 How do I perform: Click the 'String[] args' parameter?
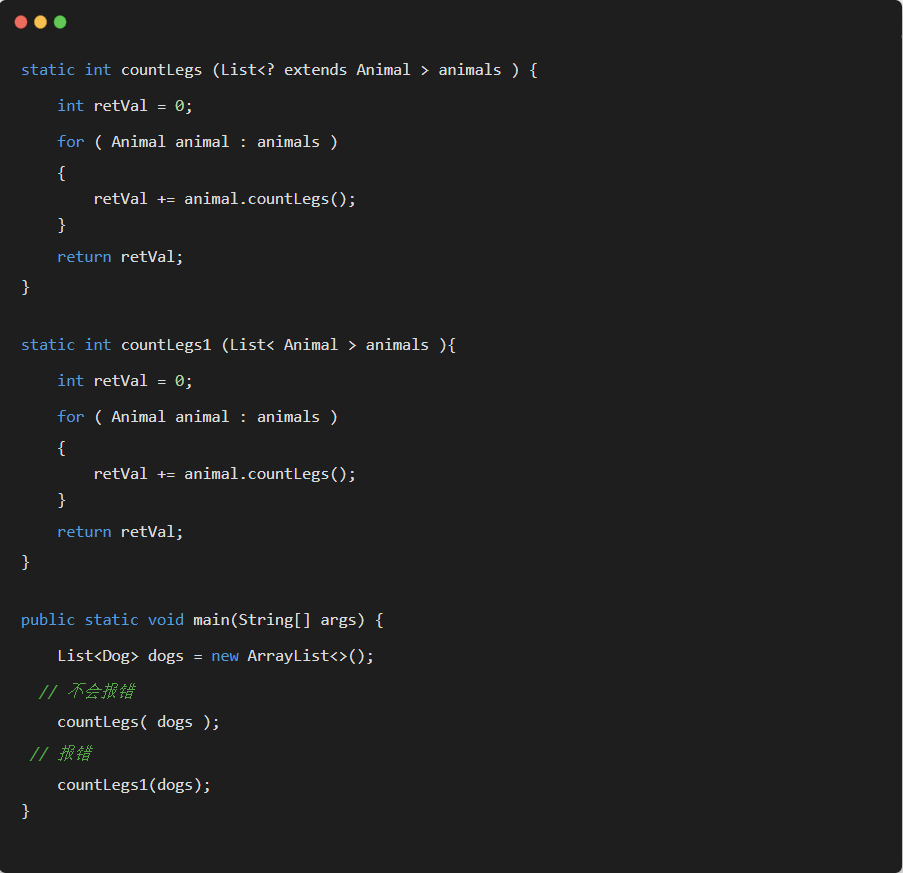[297, 620]
